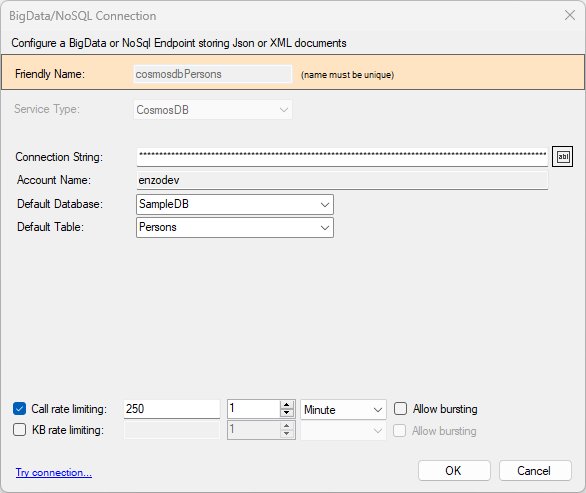Enable KB rate limiting checkbox
The image size is (586, 493).
pos(19,430)
